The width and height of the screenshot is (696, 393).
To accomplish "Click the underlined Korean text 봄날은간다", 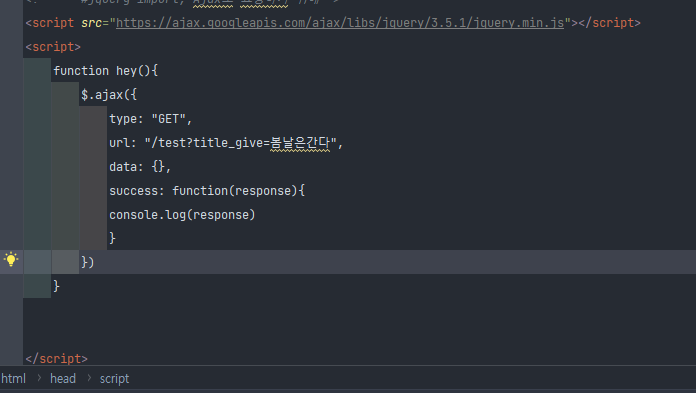I will click(300, 143).
